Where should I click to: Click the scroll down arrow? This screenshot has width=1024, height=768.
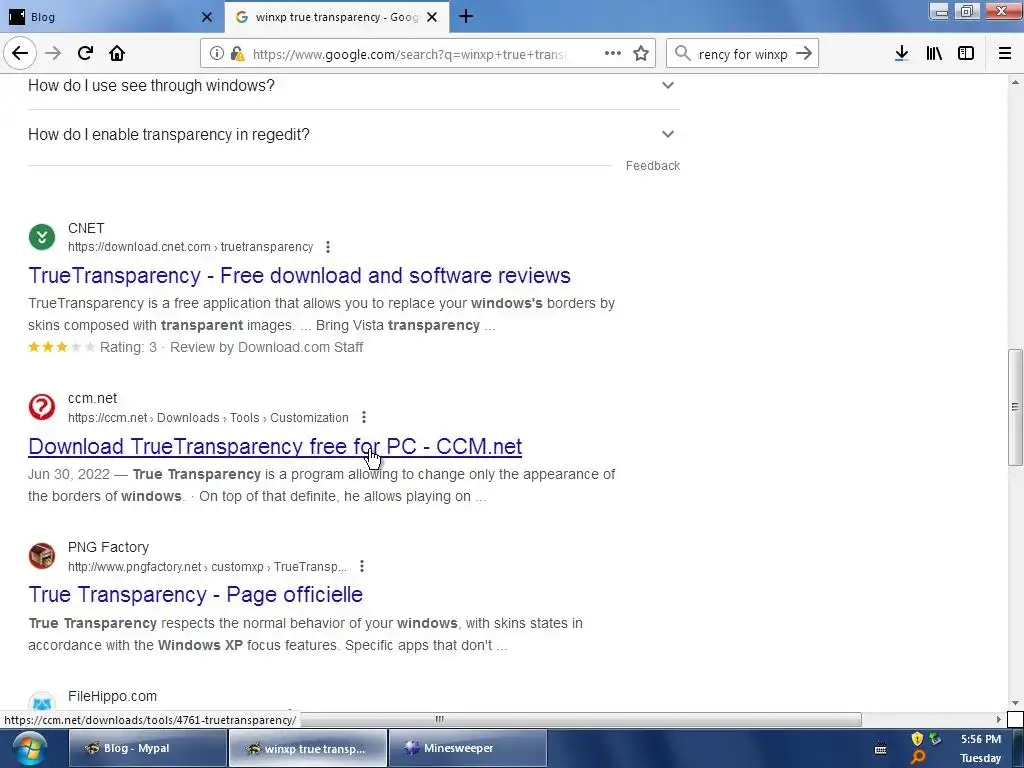[x=1015, y=703]
